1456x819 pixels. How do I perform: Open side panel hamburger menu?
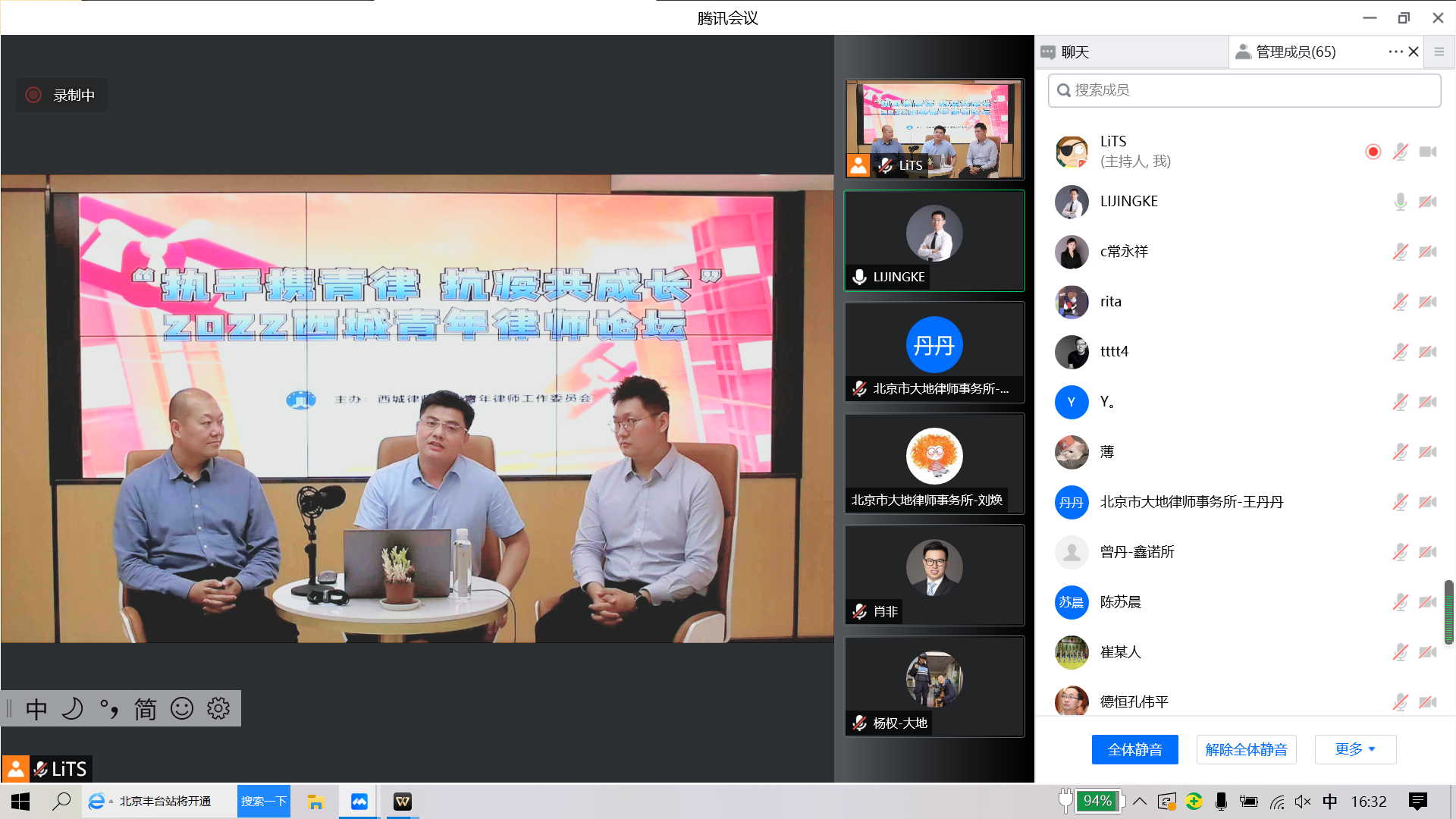pyautogui.click(x=1439, y=52)
